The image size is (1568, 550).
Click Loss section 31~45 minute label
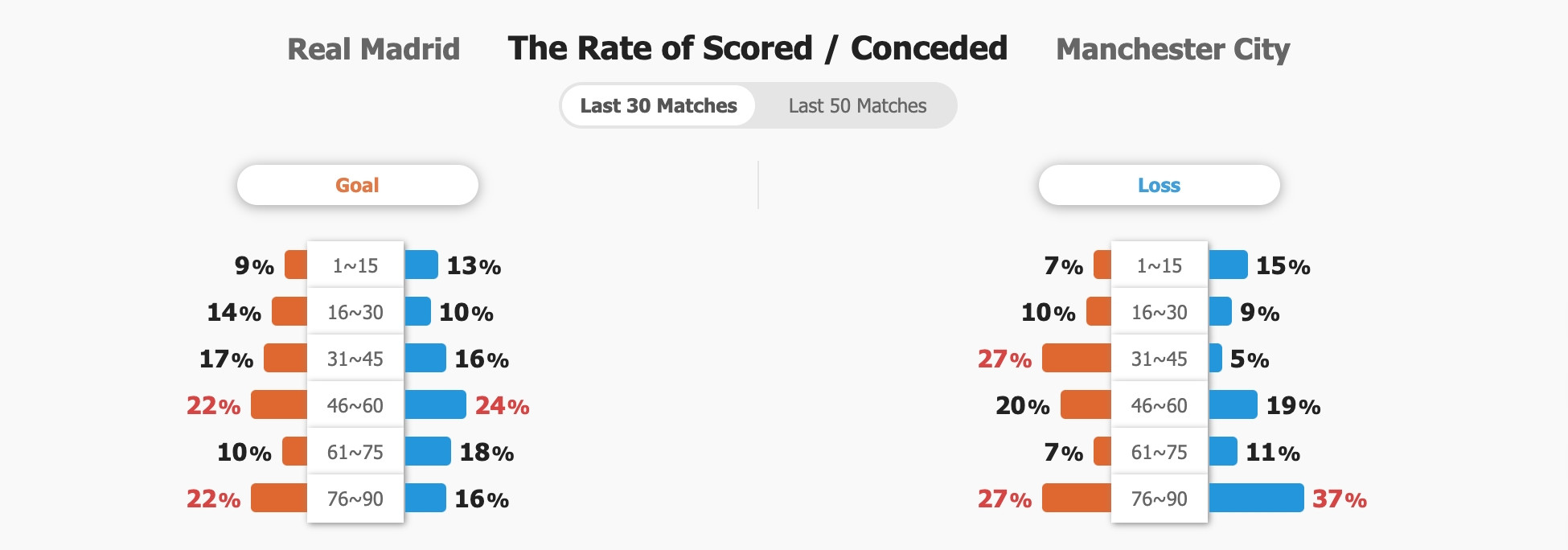tap(1160, 359)
